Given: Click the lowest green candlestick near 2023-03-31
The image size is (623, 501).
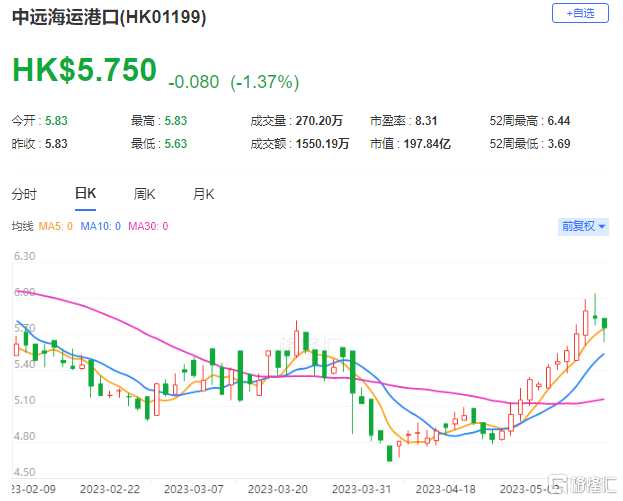Looking at the screenshot, I should tap(389, 453).
